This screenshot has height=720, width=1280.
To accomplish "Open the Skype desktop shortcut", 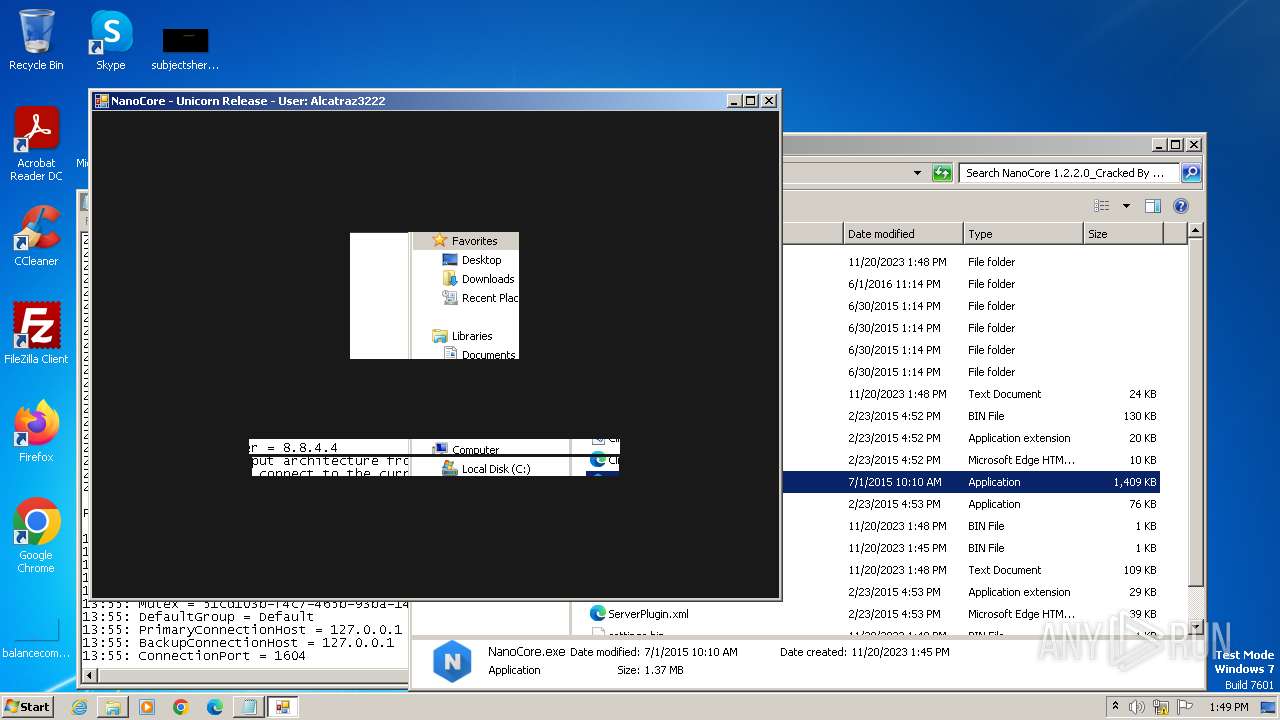I will 110,40.
